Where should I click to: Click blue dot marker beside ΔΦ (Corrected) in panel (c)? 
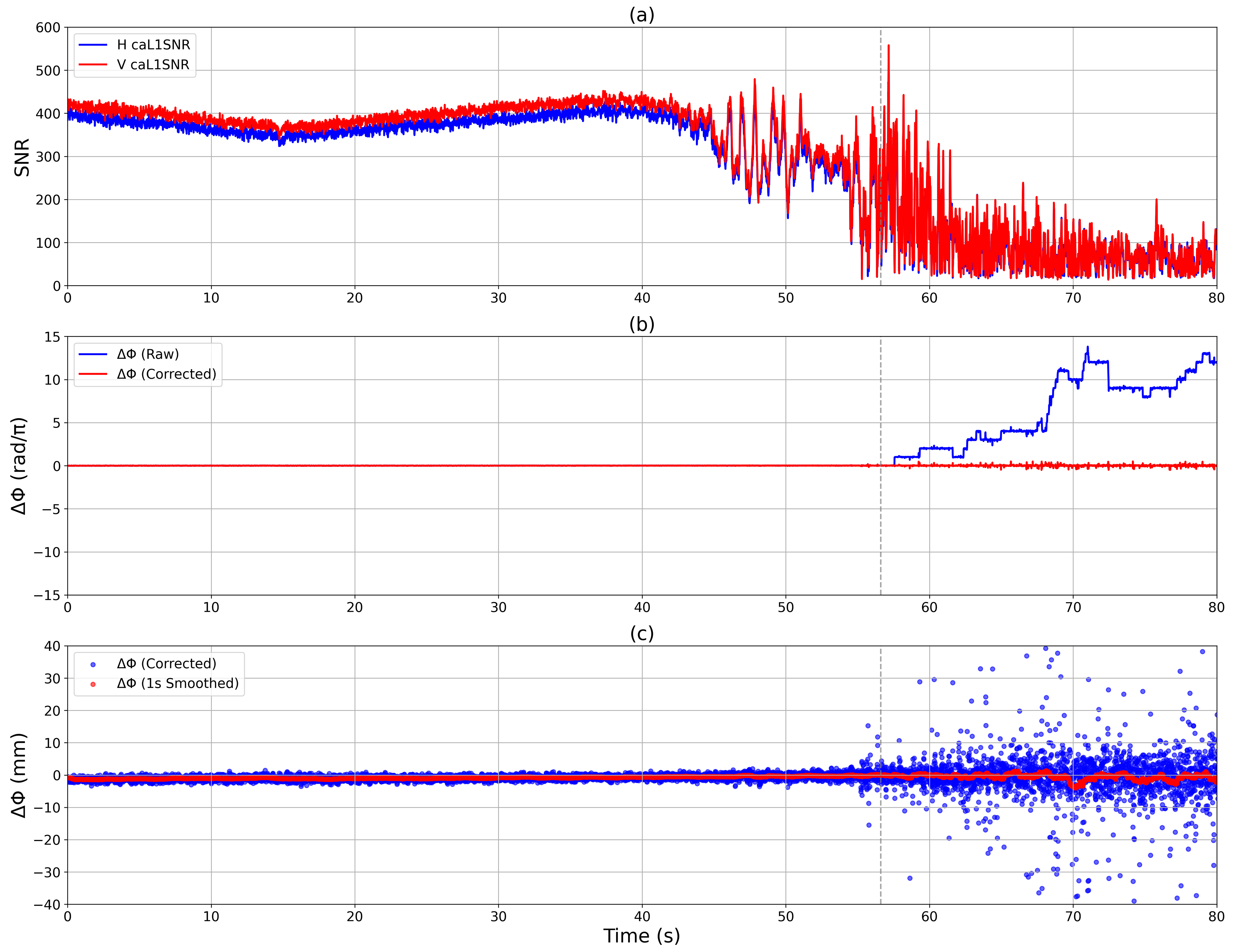[93, 664]
